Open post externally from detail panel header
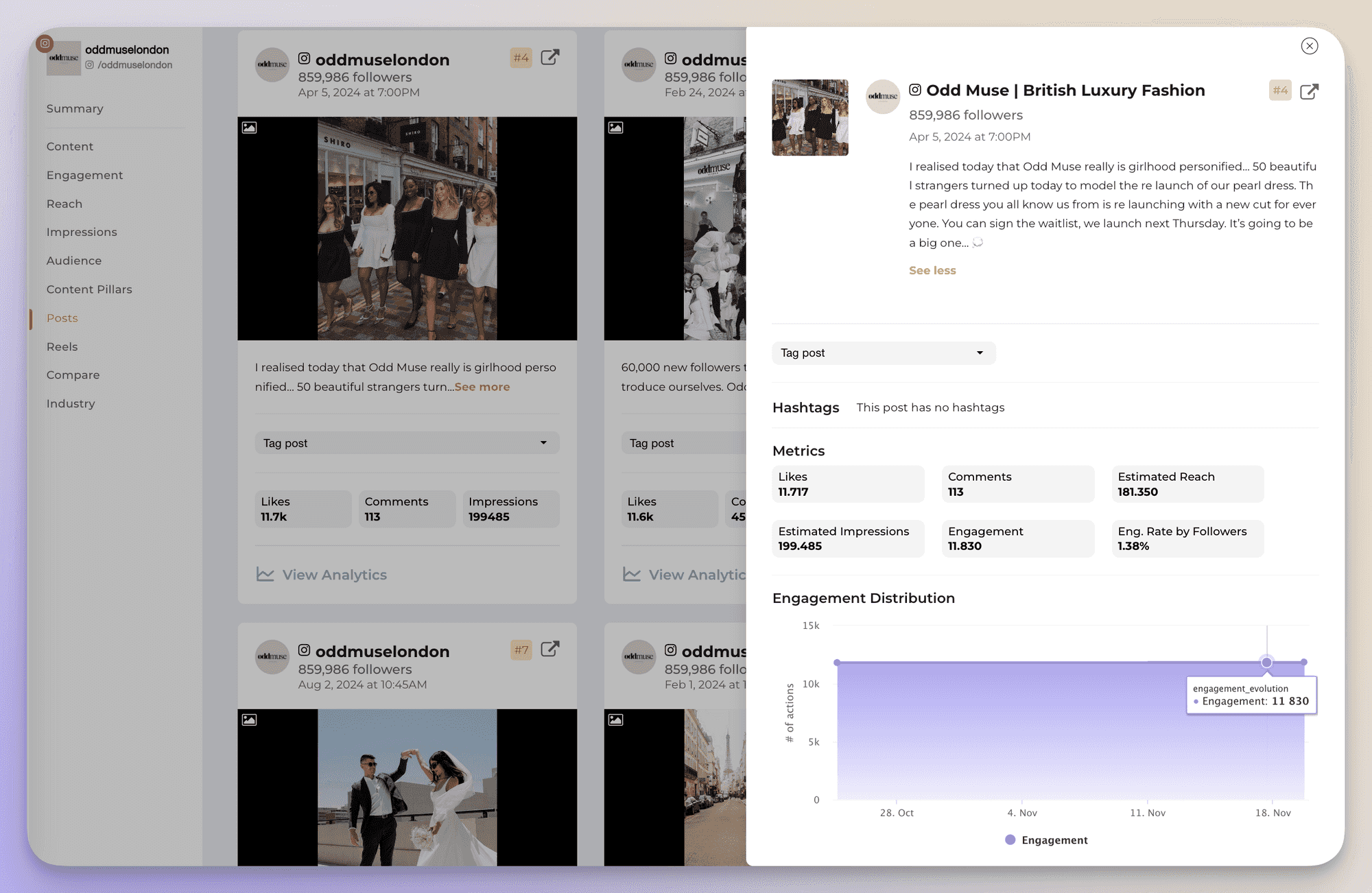 point(1309,91)
